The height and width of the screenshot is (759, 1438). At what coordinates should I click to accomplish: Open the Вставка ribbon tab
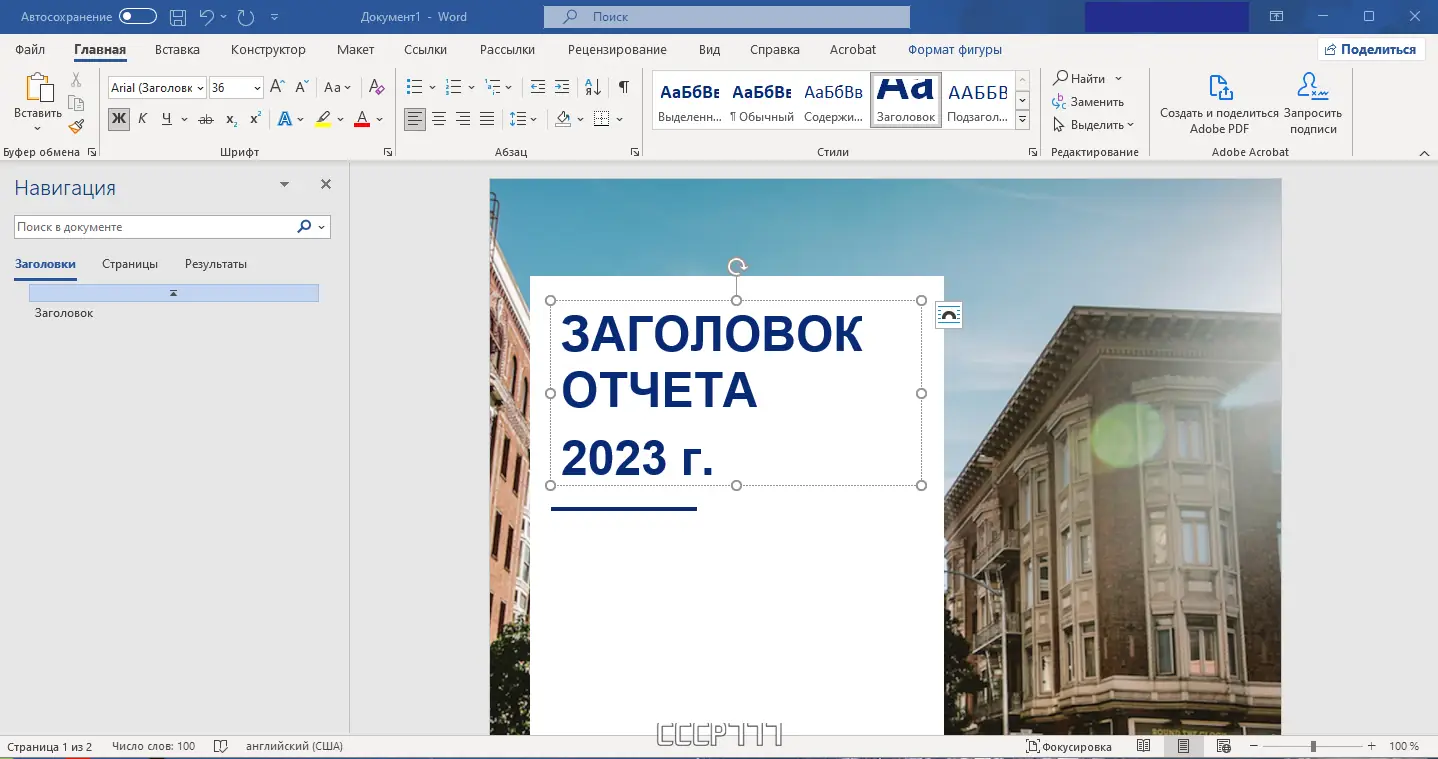[177, 49]
